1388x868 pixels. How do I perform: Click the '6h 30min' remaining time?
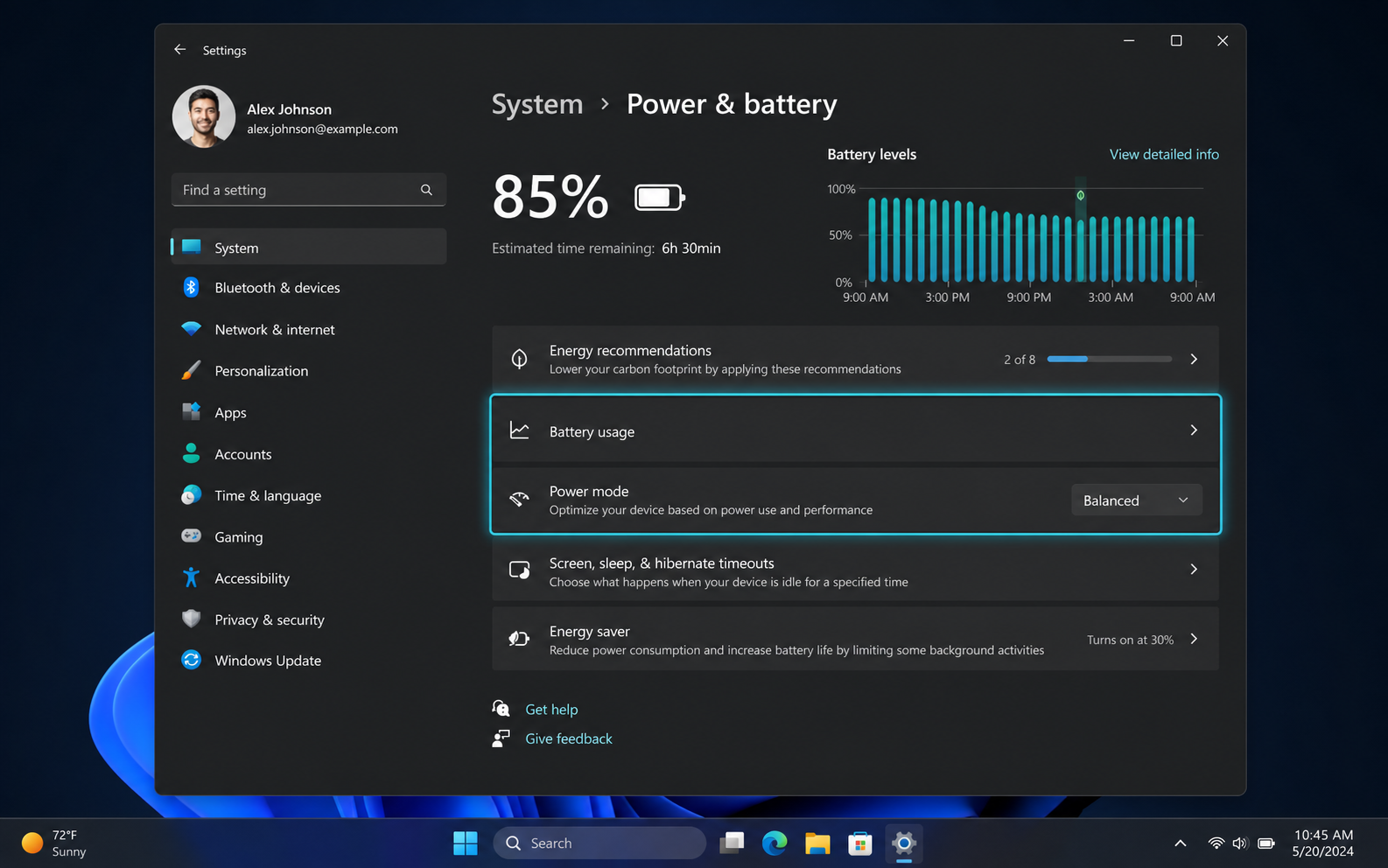(x=691, y=248)
